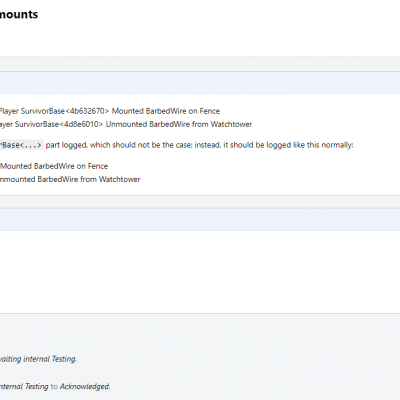Select the line "Mounted BarbedWire on Fence" with SurvivorBase<4b632670>
The image size is (400, 400).
[x=110, y=111]
